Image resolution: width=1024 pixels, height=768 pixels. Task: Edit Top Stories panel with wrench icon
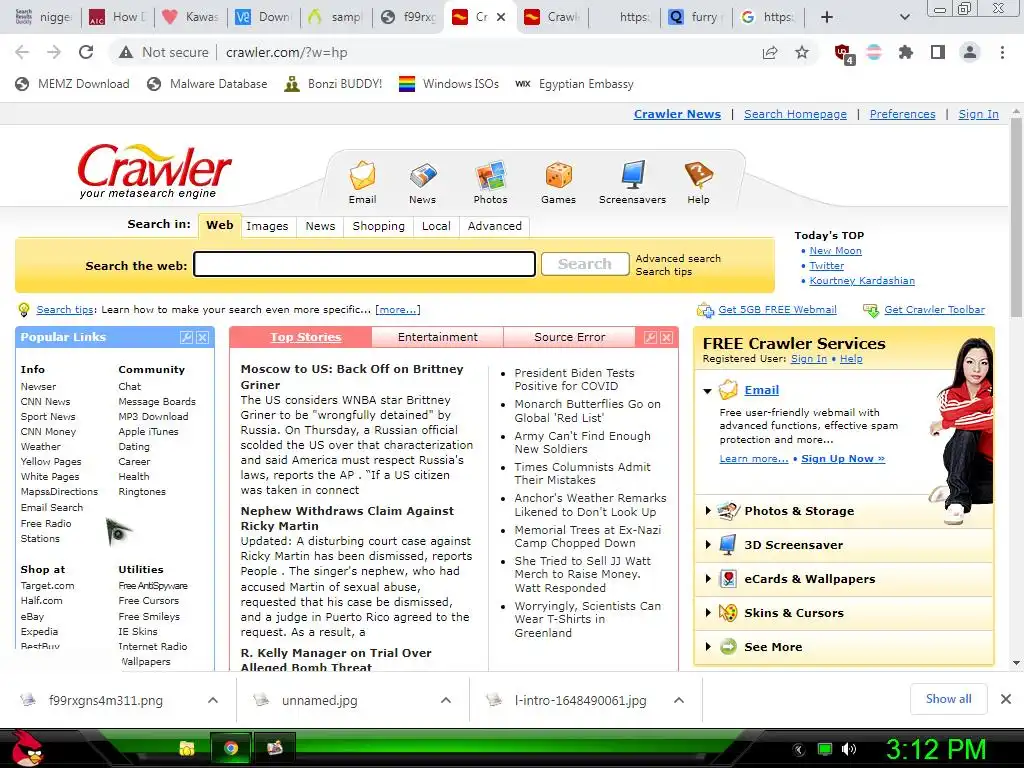[650, 337]
